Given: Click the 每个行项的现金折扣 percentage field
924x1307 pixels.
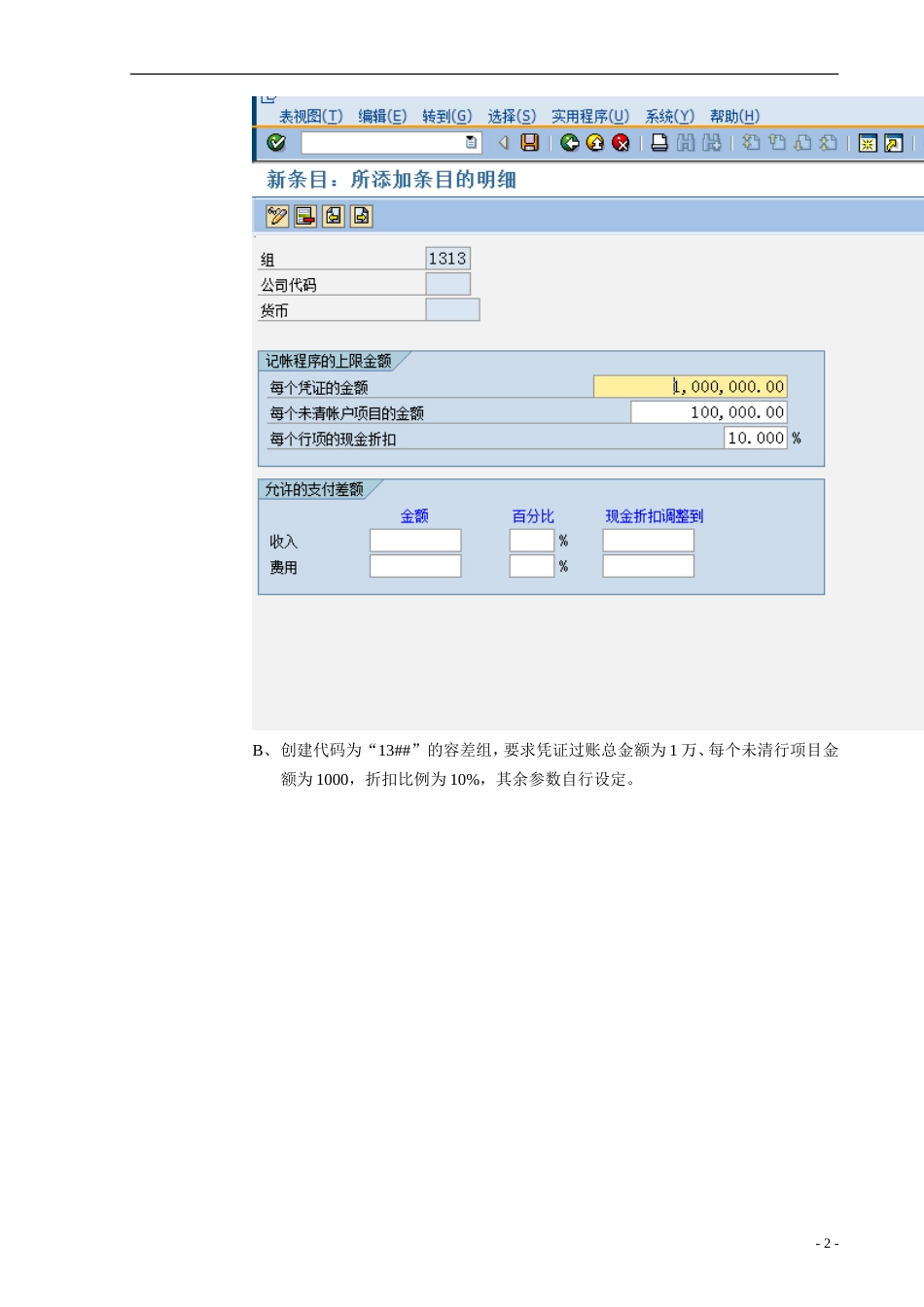Looking at the screenshot, I should (x=756, y=438).
